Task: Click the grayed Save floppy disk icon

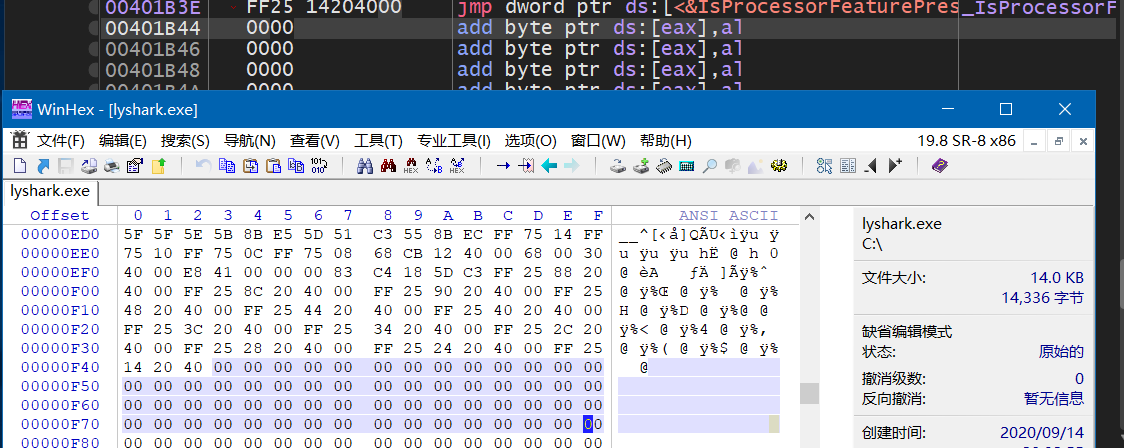Action: [x=66, y=166]
